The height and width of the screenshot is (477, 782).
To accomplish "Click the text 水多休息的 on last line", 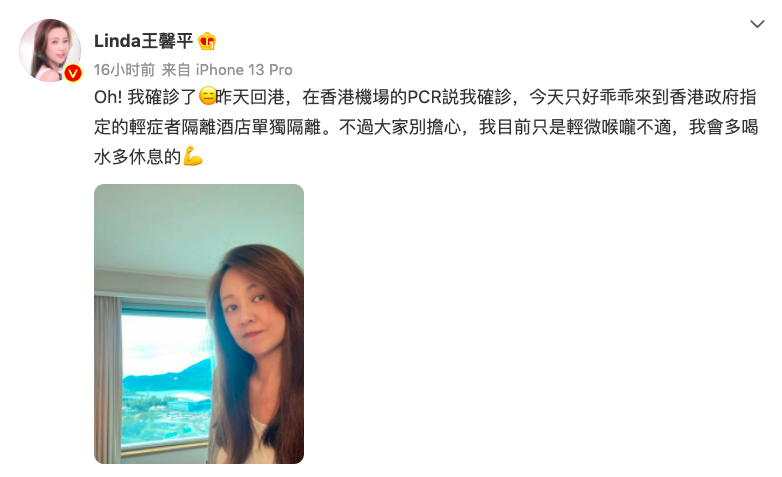I will (137, 157).
